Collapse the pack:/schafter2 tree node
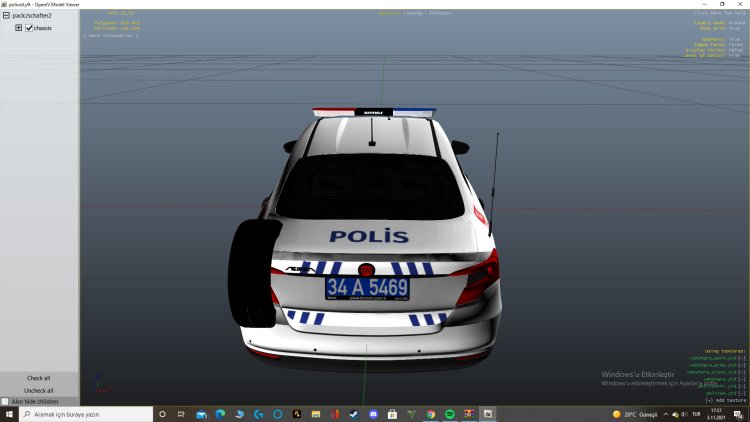Viewport: 750px width, 422px height. (7, 16)
